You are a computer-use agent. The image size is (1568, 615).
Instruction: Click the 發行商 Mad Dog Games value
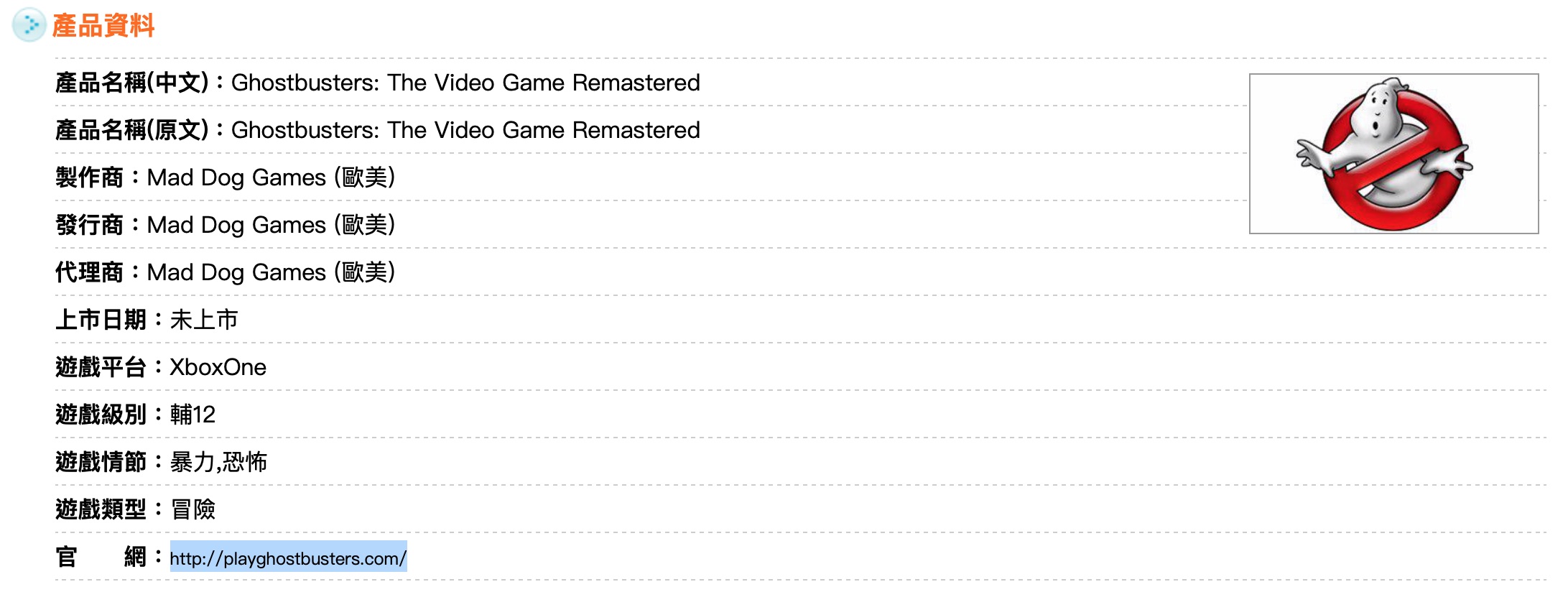tap(271, 225)
